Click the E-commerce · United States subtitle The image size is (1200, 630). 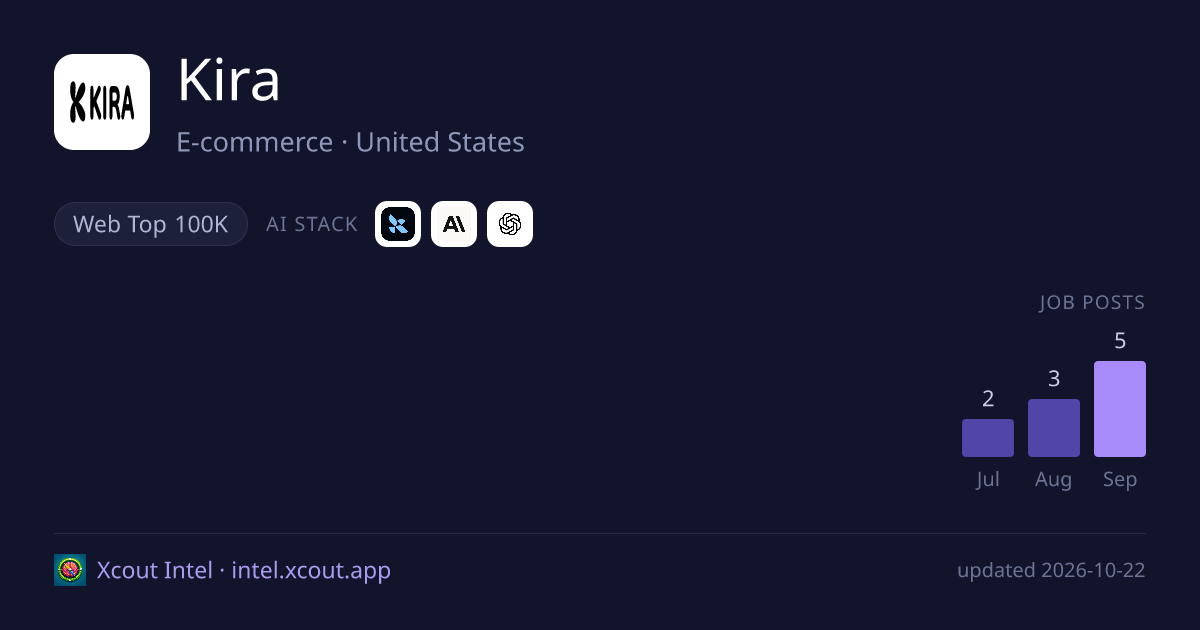pos(350,142)
